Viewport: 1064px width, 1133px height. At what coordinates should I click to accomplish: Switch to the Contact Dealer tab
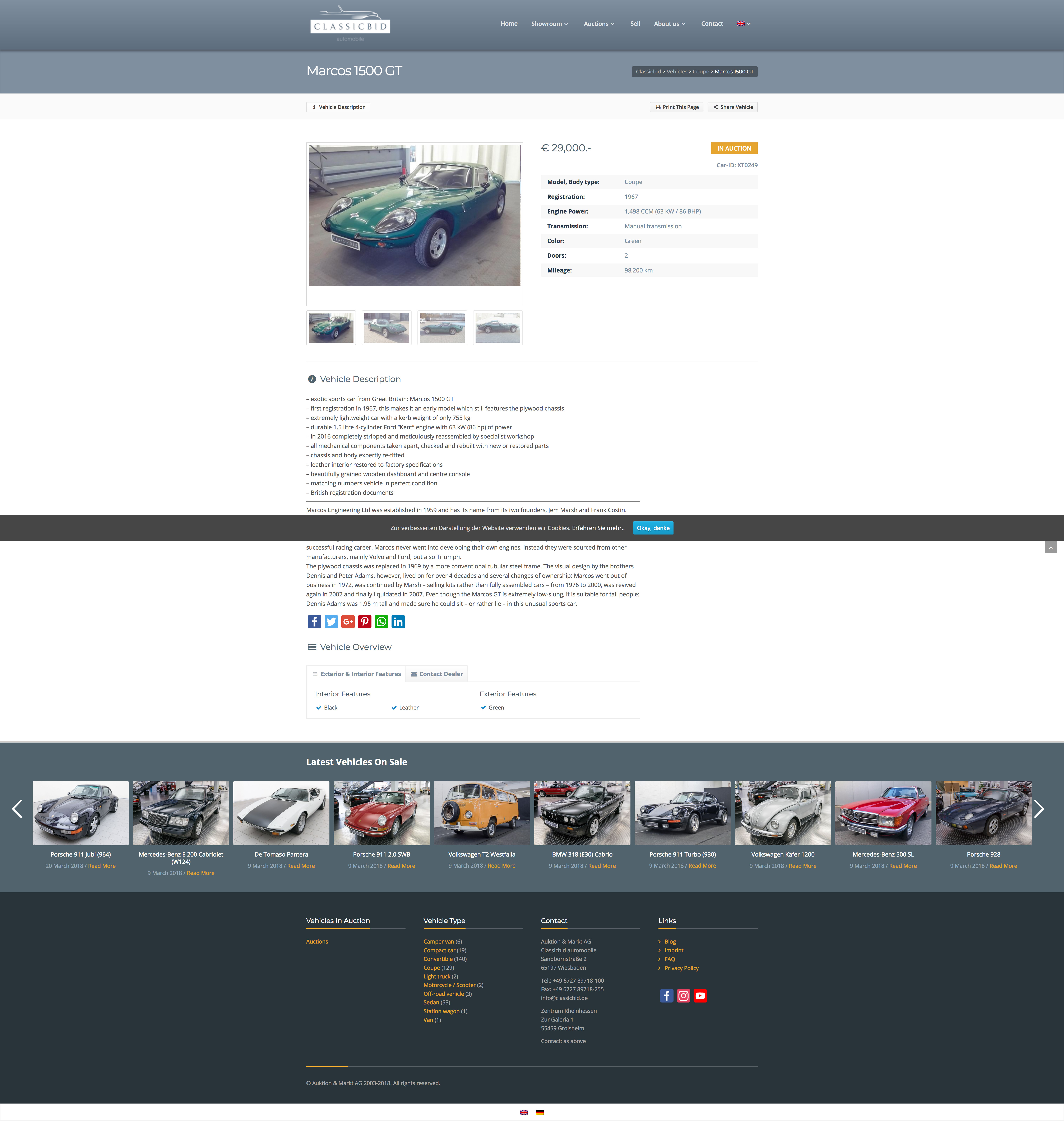coord(437,674)
